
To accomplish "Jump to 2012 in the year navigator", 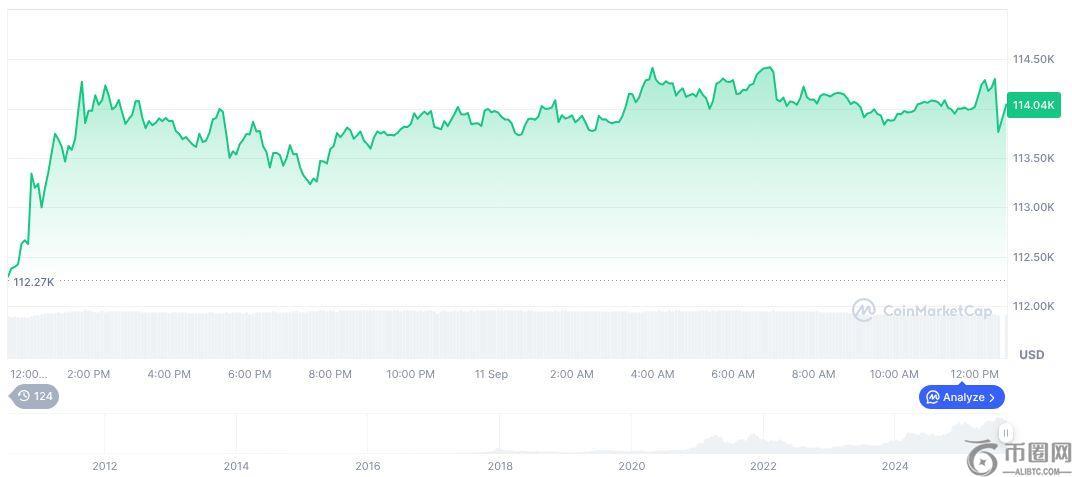I will point(105,465).
